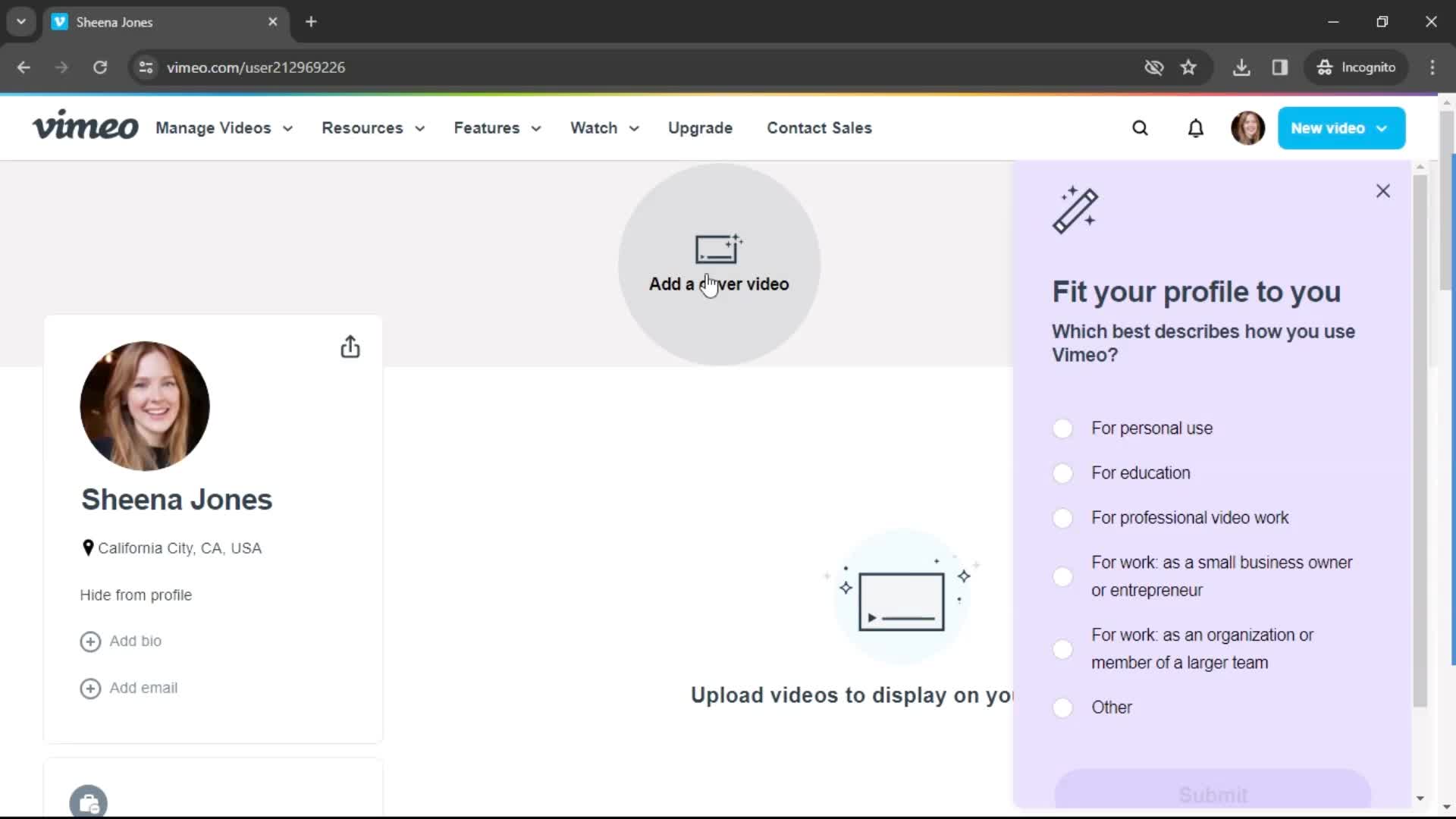1456x819 pixels.
Task: Click the location pin icon
Action: click(x=88, y=548)
